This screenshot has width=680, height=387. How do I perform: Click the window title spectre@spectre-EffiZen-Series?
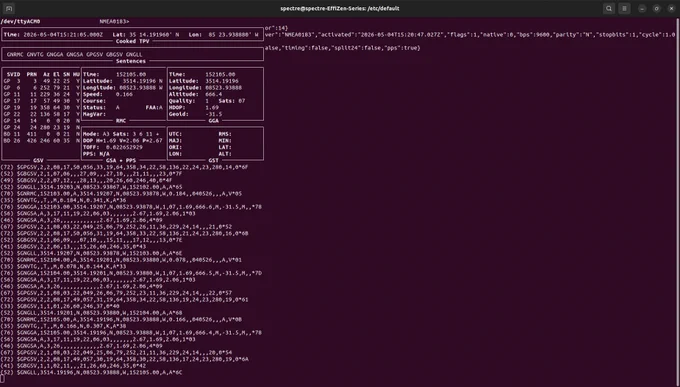tap(340, 8)
